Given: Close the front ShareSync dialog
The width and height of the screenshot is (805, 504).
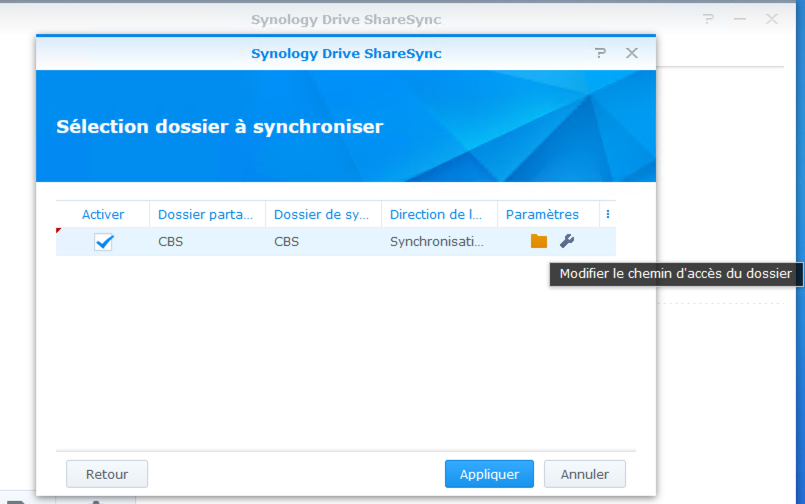Looking at the screenshot, I should (x=631, y=53).
